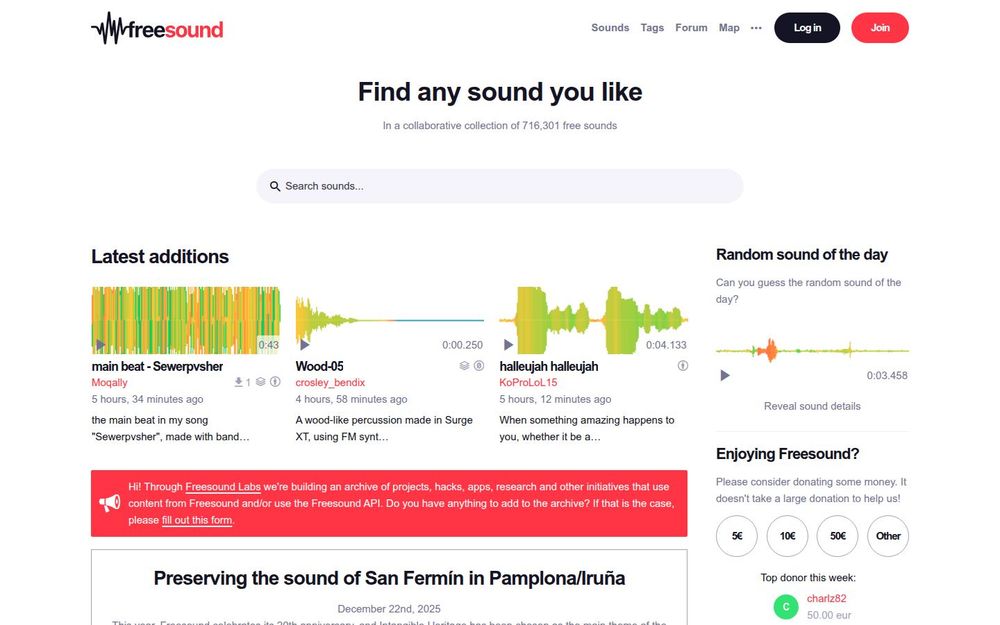Click charlz82 green avatar

click(786, 607)
